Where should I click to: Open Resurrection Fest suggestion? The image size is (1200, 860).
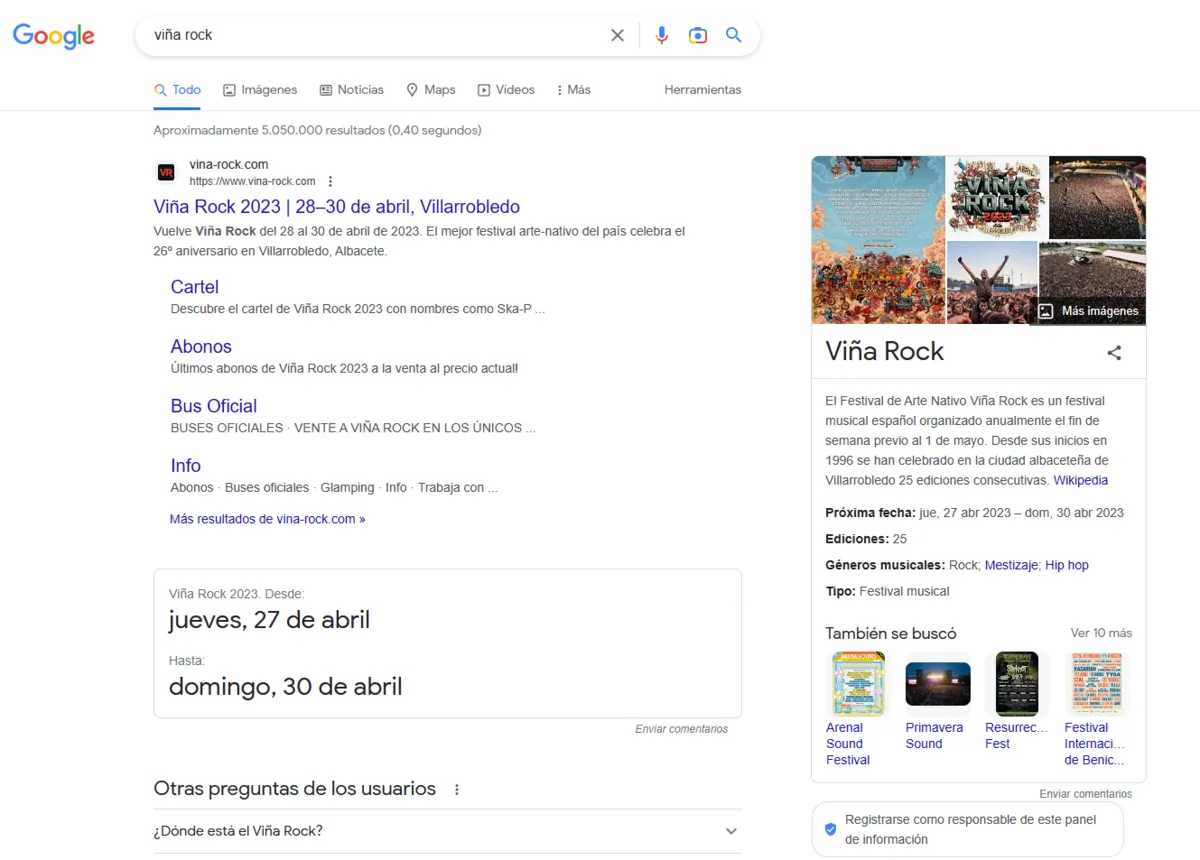click(x=1017, y=701)
